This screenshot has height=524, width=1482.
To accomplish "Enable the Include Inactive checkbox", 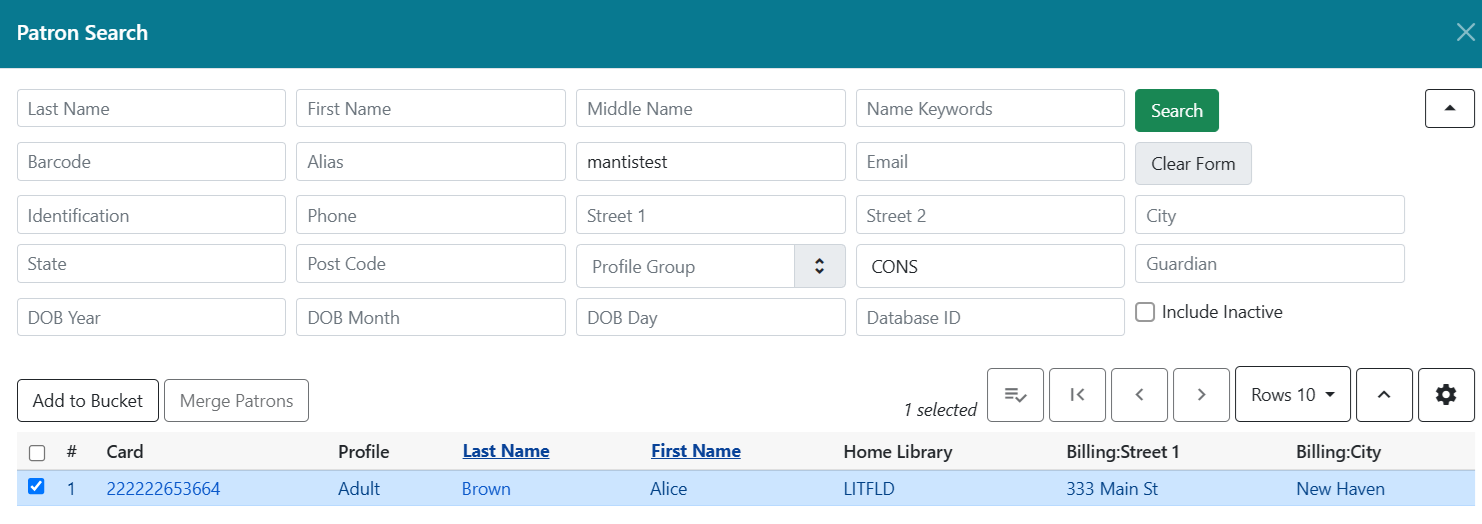I will (x=1146, y=313).
